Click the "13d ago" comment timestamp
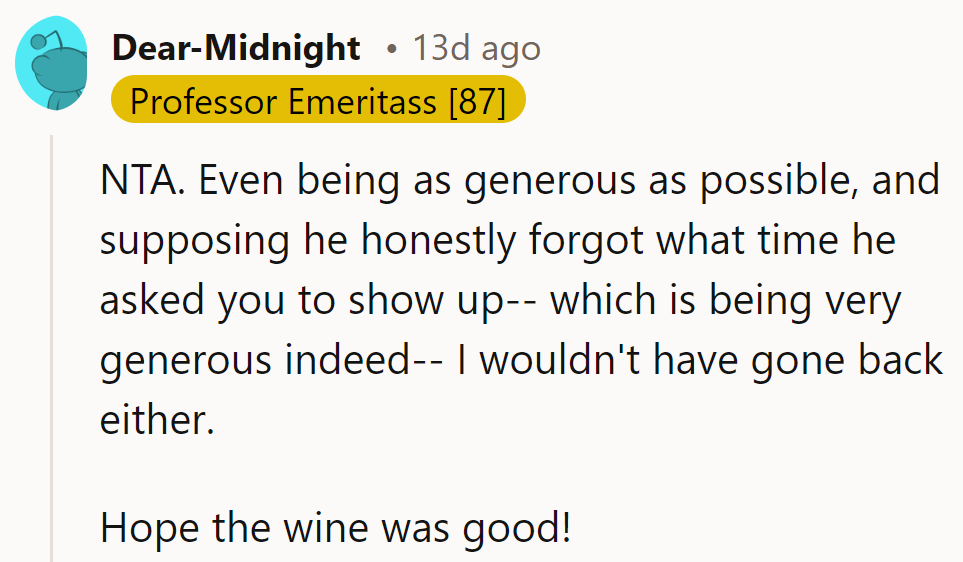Viewport: 963px width, 562px height. 477,47
